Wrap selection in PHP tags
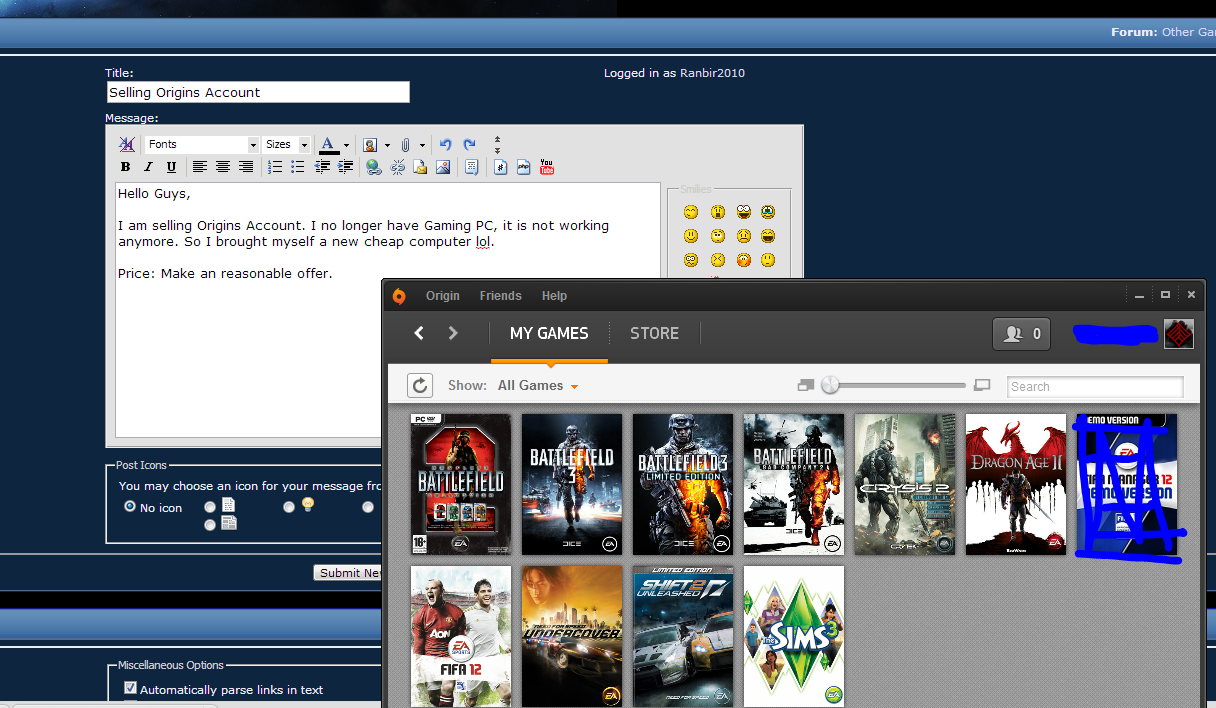 click(x=523, y=167)
